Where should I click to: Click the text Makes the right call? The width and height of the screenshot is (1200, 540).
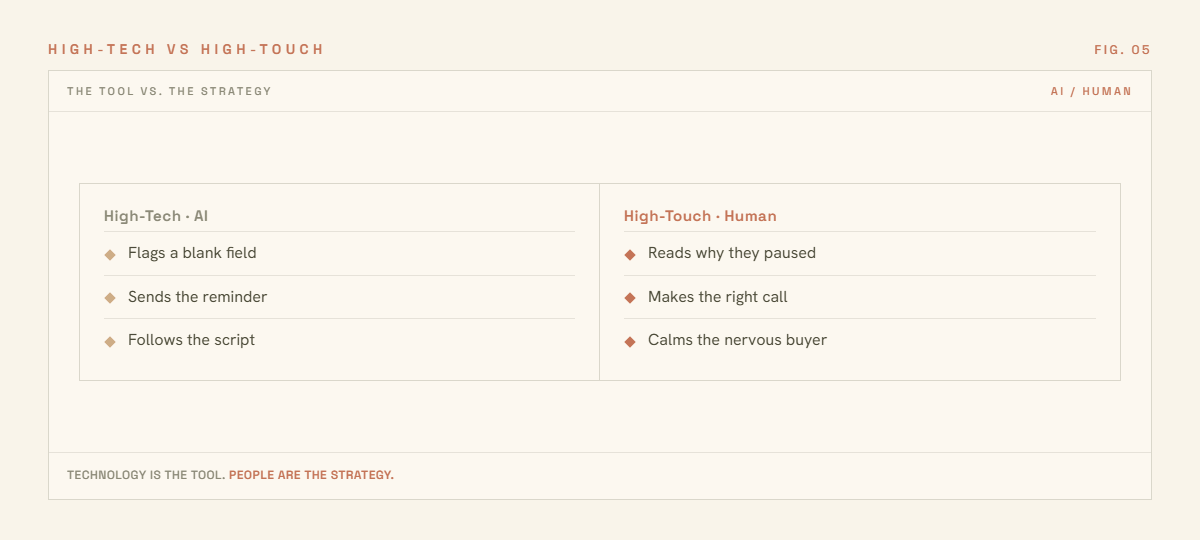(718, 297)
